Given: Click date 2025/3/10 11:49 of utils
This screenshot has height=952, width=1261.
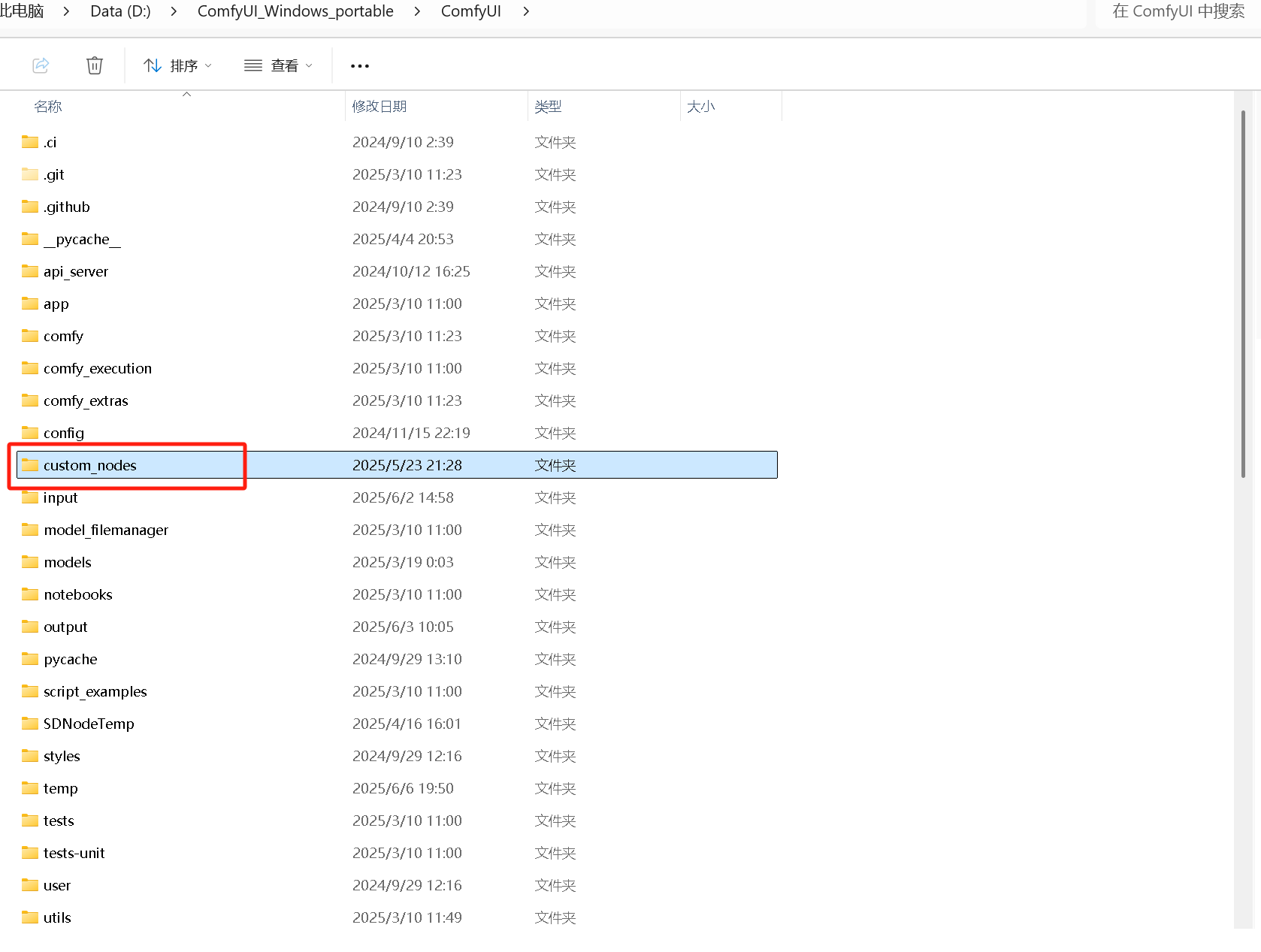Looking at the screenshot, I should point(407,917).
